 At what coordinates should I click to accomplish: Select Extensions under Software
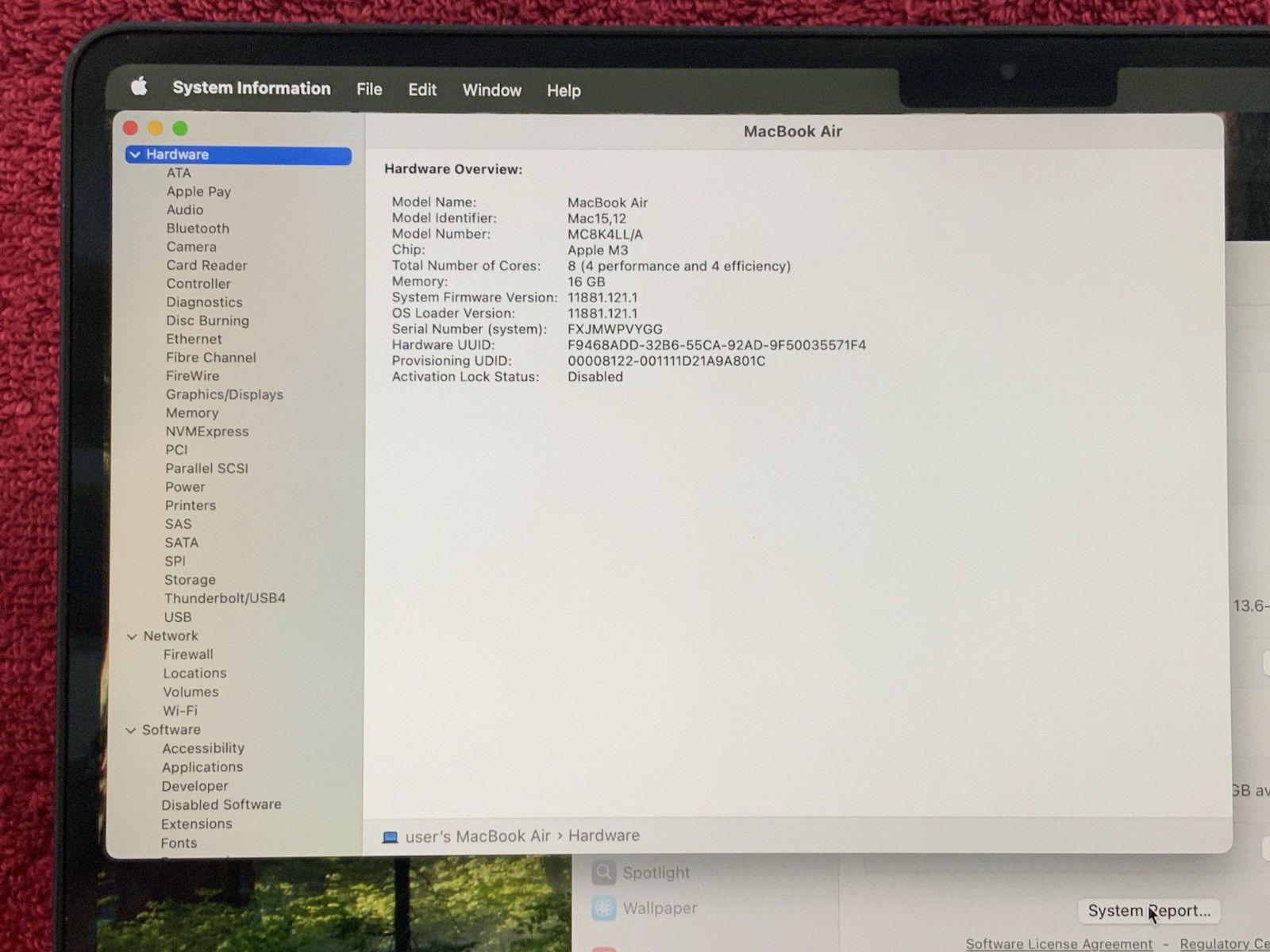pos(197,824)
